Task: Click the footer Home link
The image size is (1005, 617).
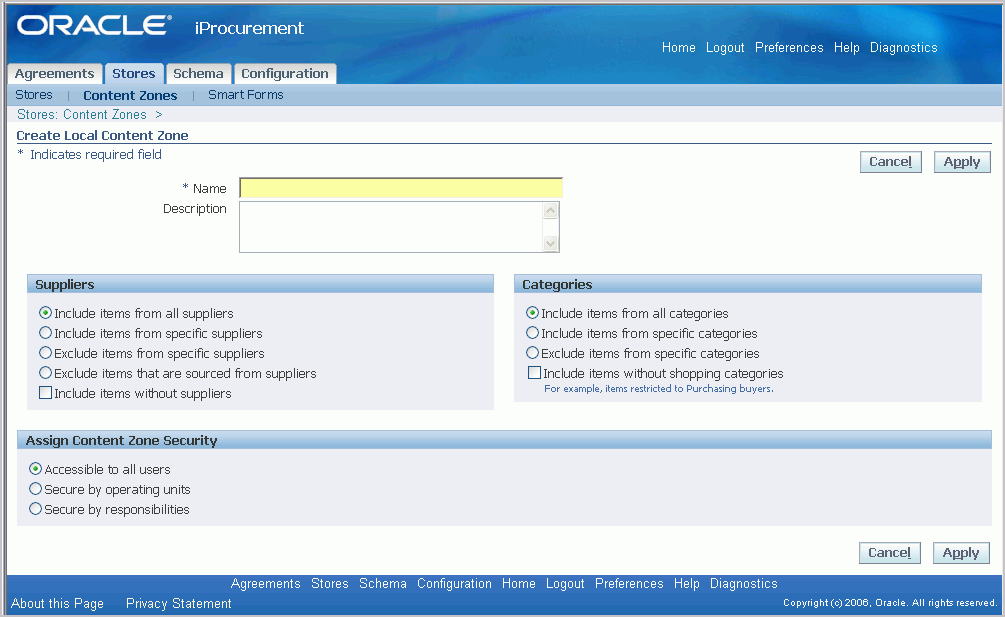Action: pyautogui.click(x=519, y=584)
